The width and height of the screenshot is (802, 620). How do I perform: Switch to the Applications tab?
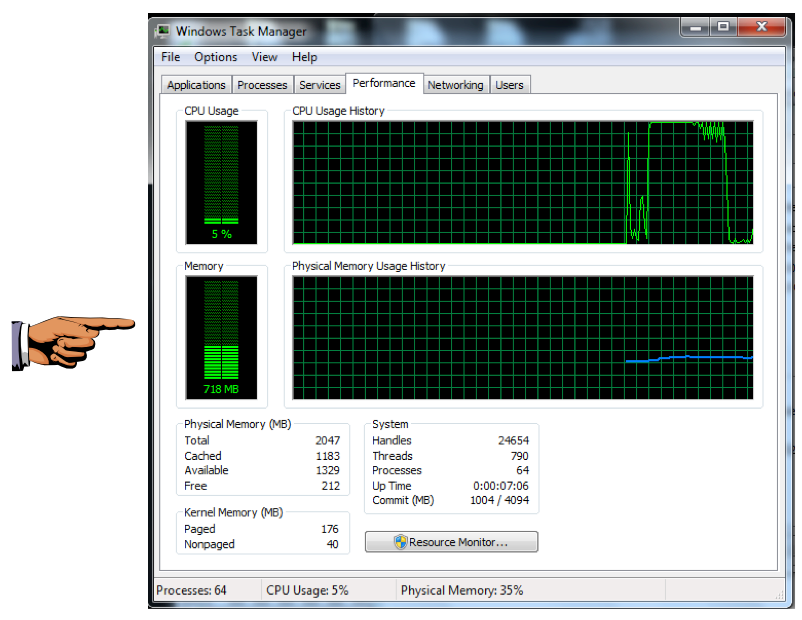196,85
